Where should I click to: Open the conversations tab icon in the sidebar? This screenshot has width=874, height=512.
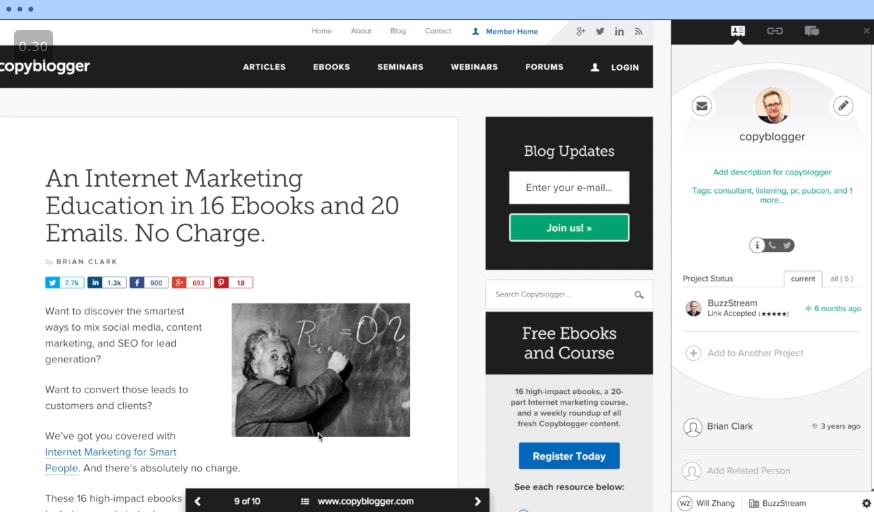[x=812, y=31]
